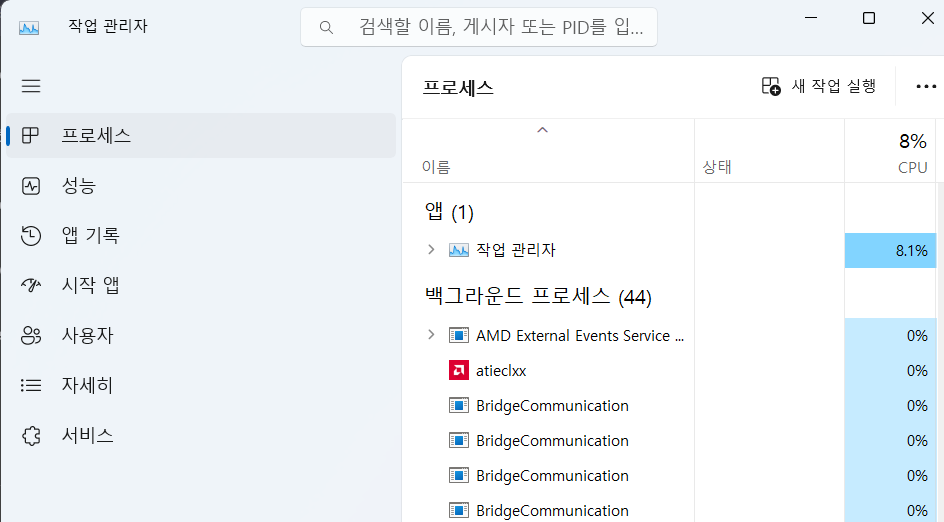The height and width of the screenshot is (522, 944).
Task: Sort by the 상태 column header
Action: [769, 151]
